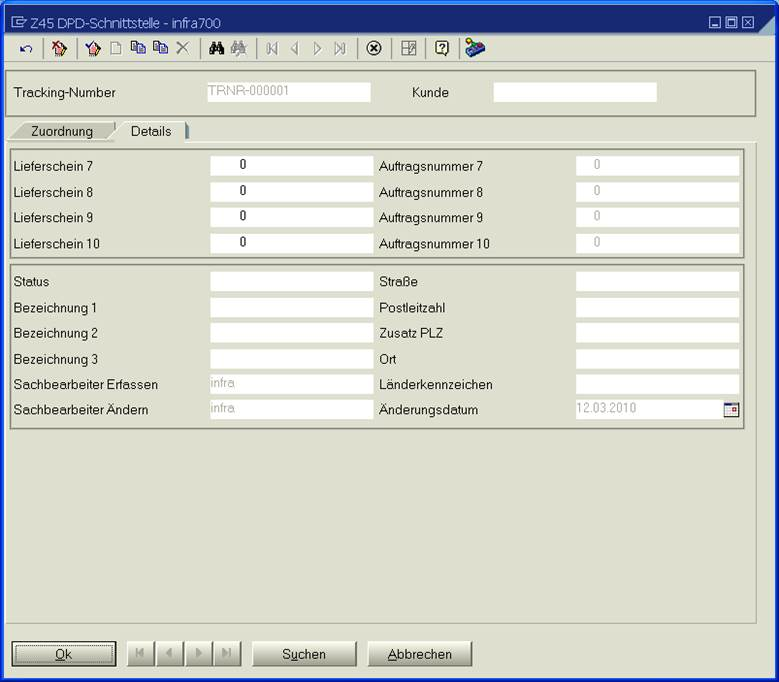Open the help question mark icon

pos(442,48)
